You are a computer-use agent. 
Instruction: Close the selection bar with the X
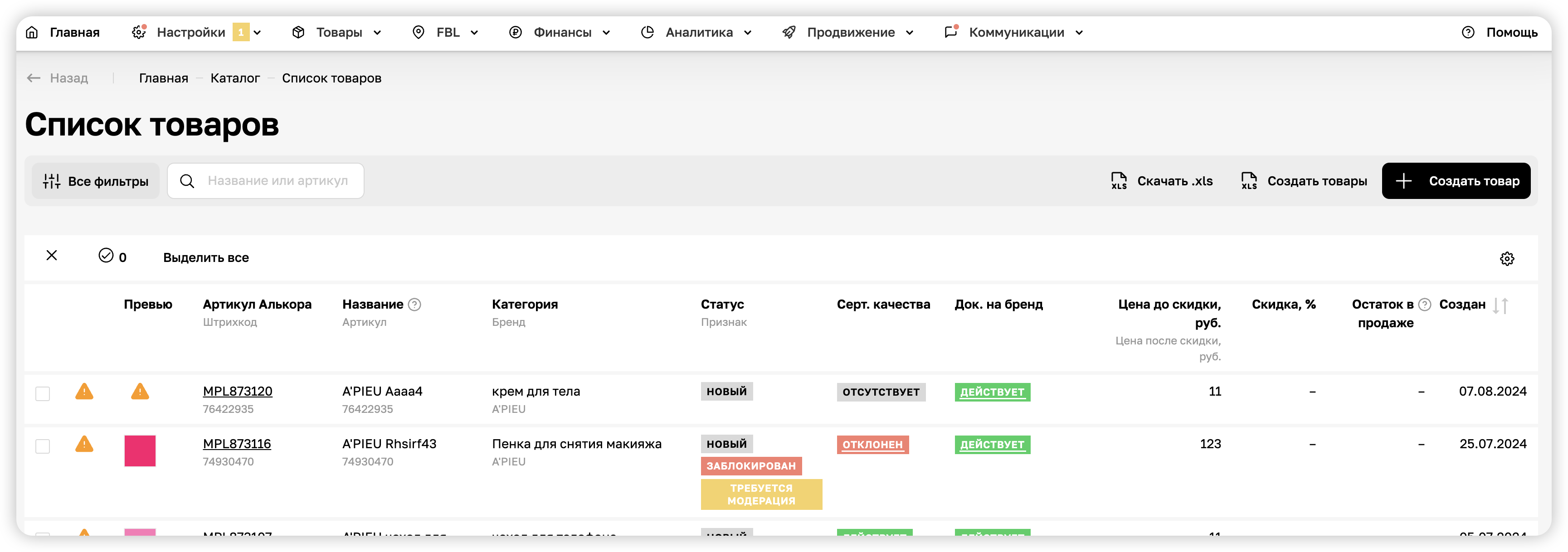tap(52, 256)
